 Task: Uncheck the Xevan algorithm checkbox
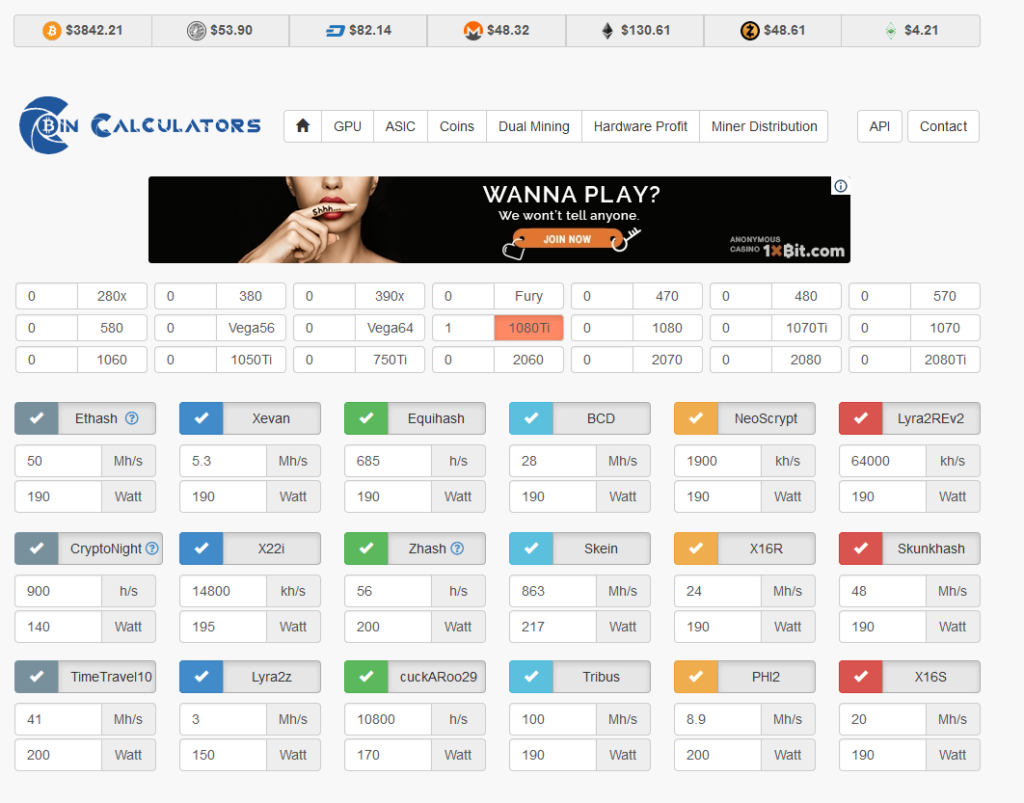pyautogui.click(x=201, y=418)
